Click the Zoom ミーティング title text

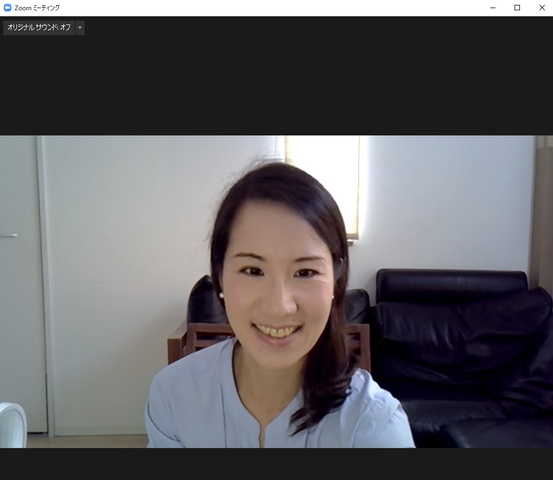[37, 8]
